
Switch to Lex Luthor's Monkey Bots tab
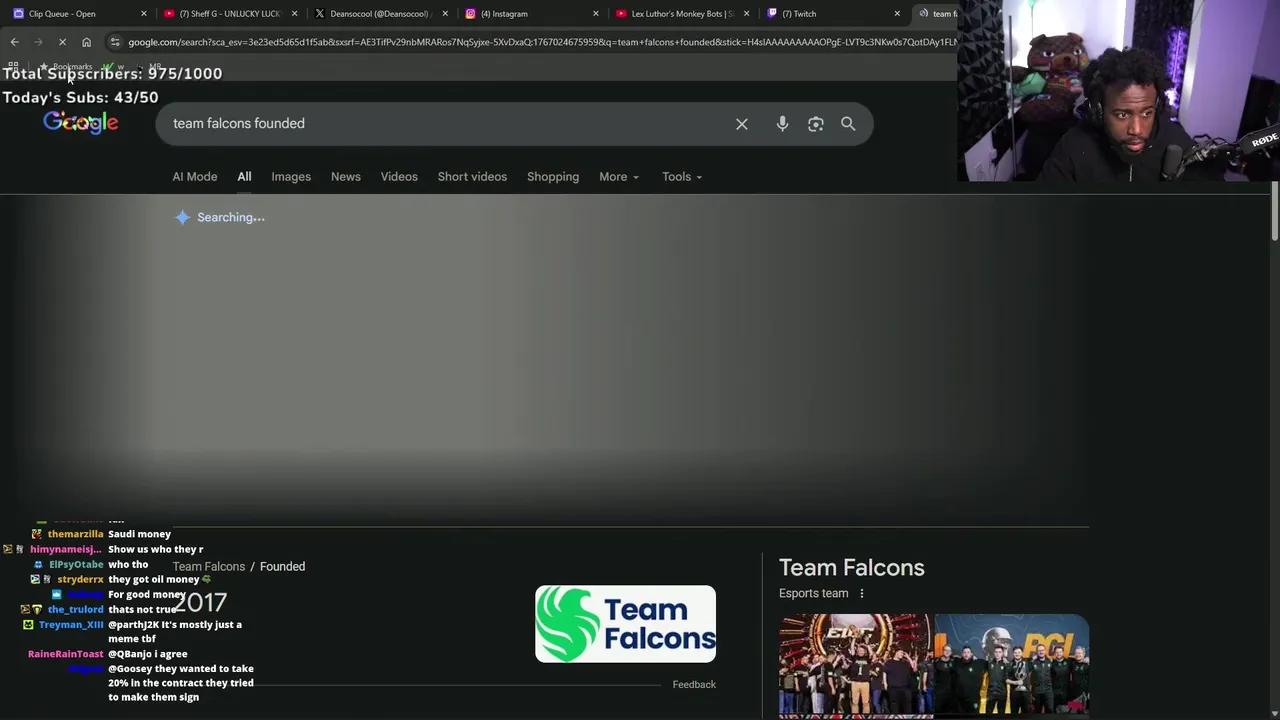(677, 13)
